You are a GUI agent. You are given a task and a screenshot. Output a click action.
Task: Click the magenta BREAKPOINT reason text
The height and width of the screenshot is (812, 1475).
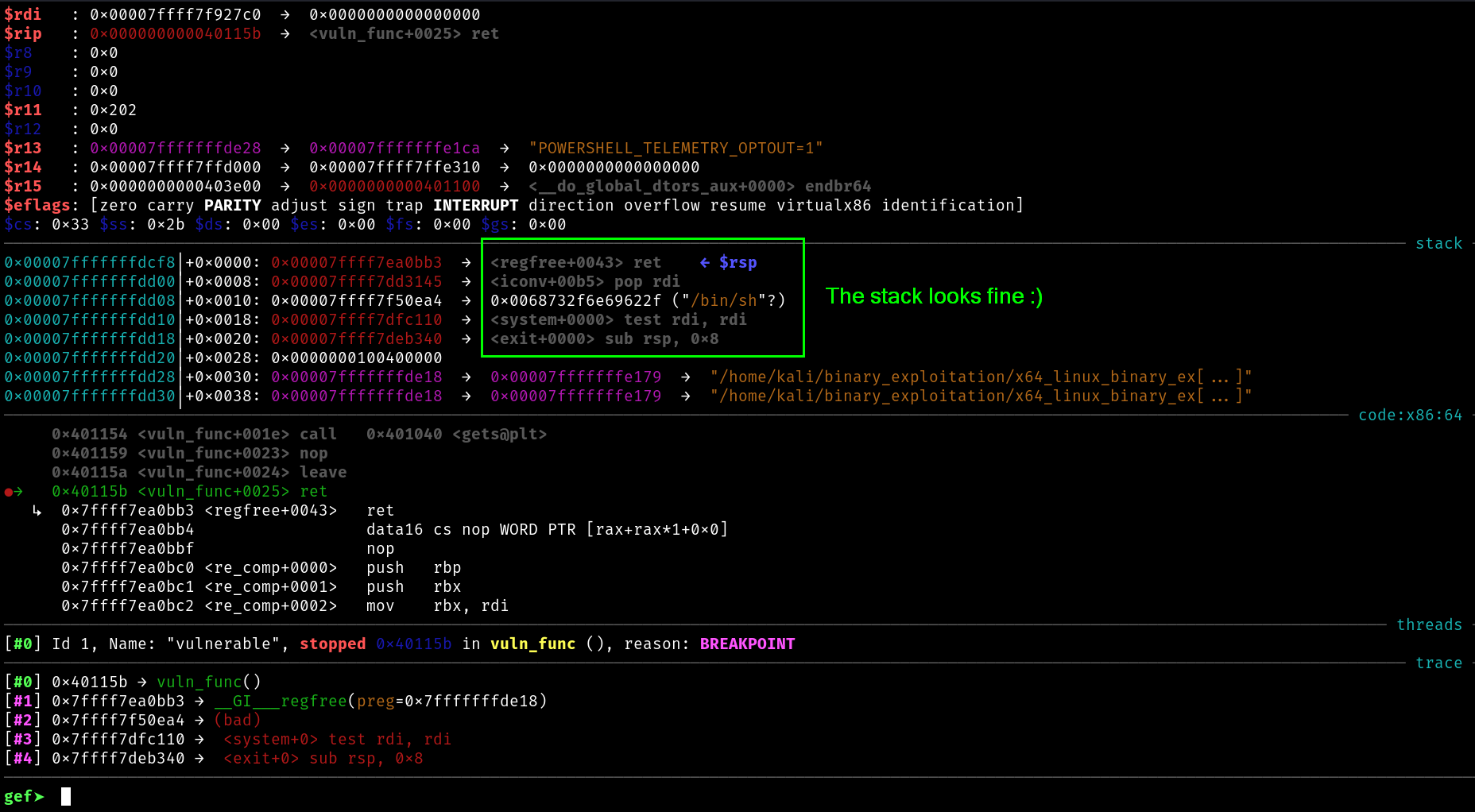point(747,644)
